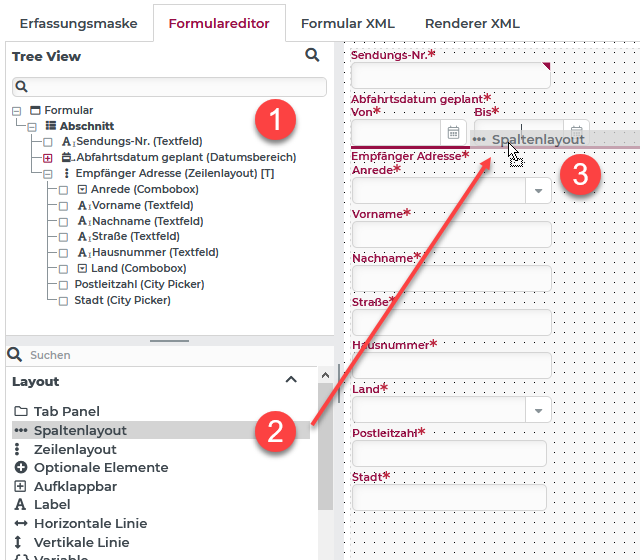Click the Tree View search magnifier icon
The width and height of the screenshot is (640, 560).
point(312,55)
